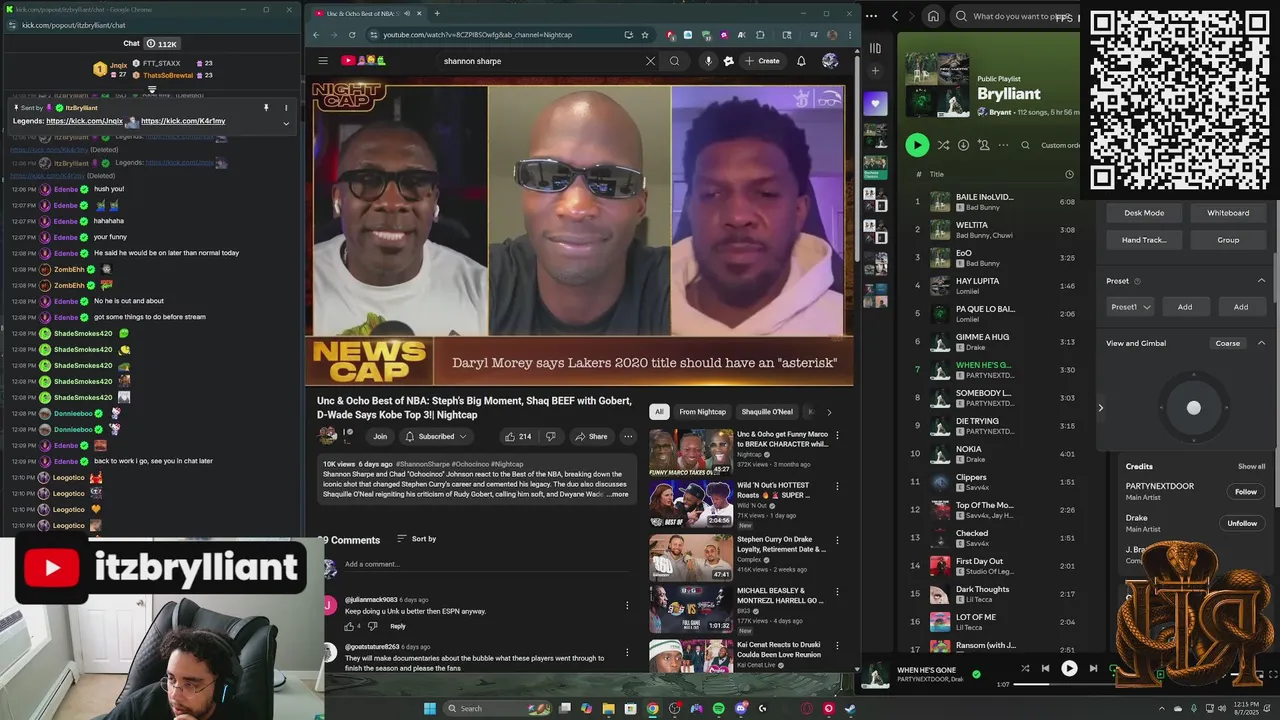This screenshot has width=1280, height=720.
Task: Seek in the Spotify progress bar
Action: coord(1070,684)
